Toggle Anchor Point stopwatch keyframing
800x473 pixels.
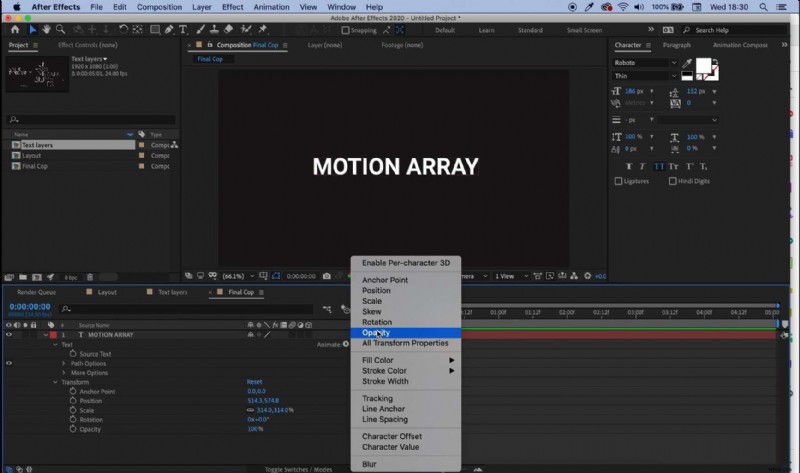click(x=73, y=391)
